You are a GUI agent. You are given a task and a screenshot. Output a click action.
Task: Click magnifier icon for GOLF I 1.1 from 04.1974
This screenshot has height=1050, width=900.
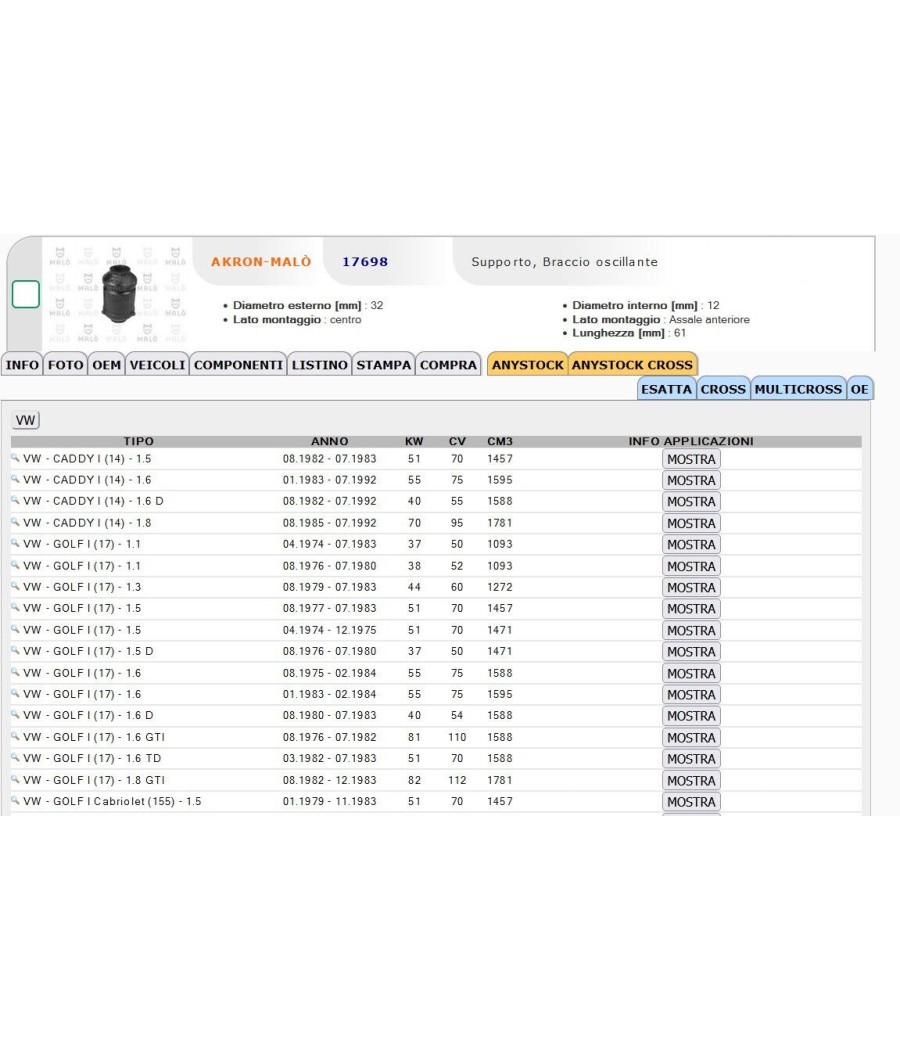click(15, 544)
